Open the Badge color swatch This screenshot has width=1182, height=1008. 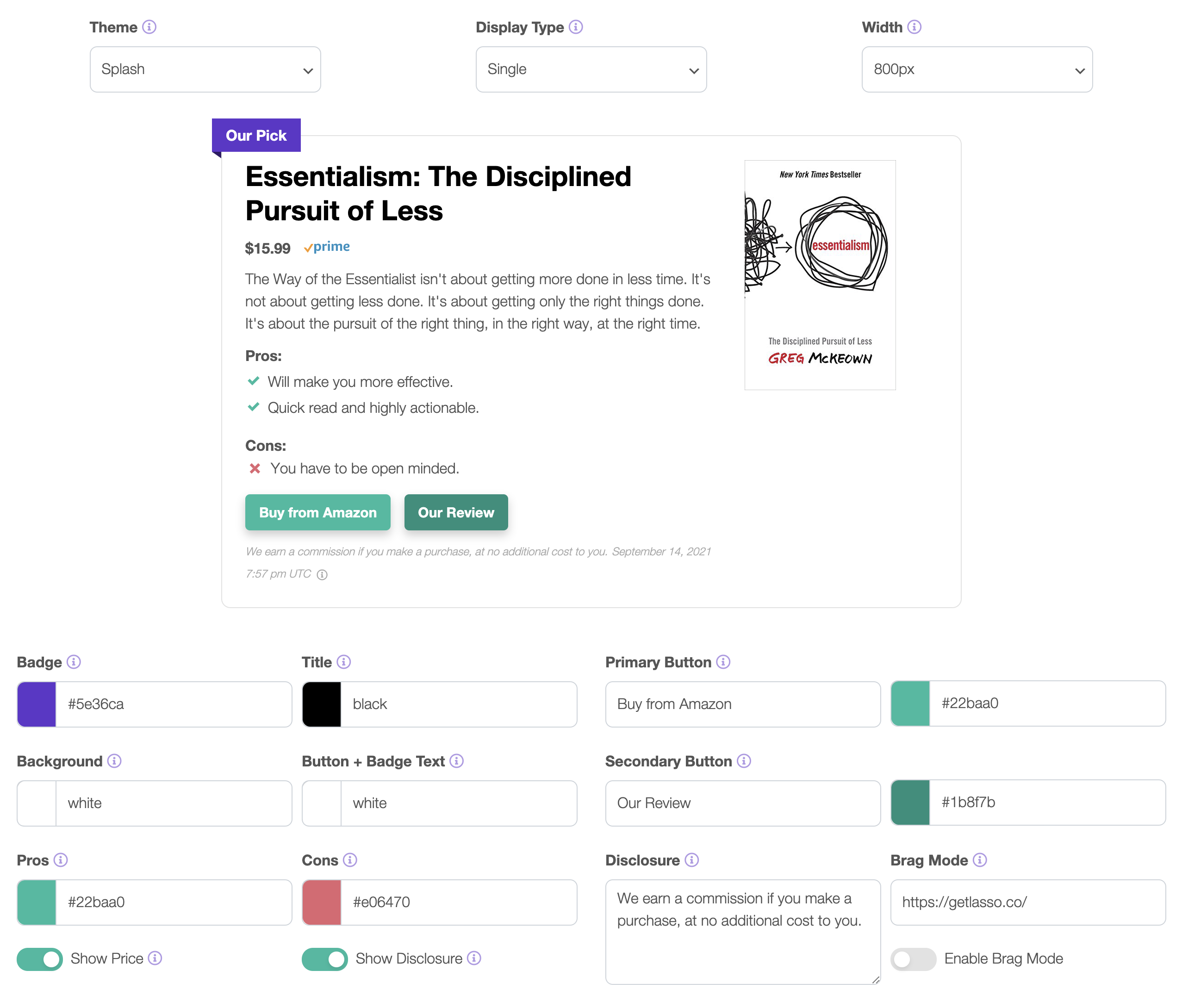tap(37, 704)
